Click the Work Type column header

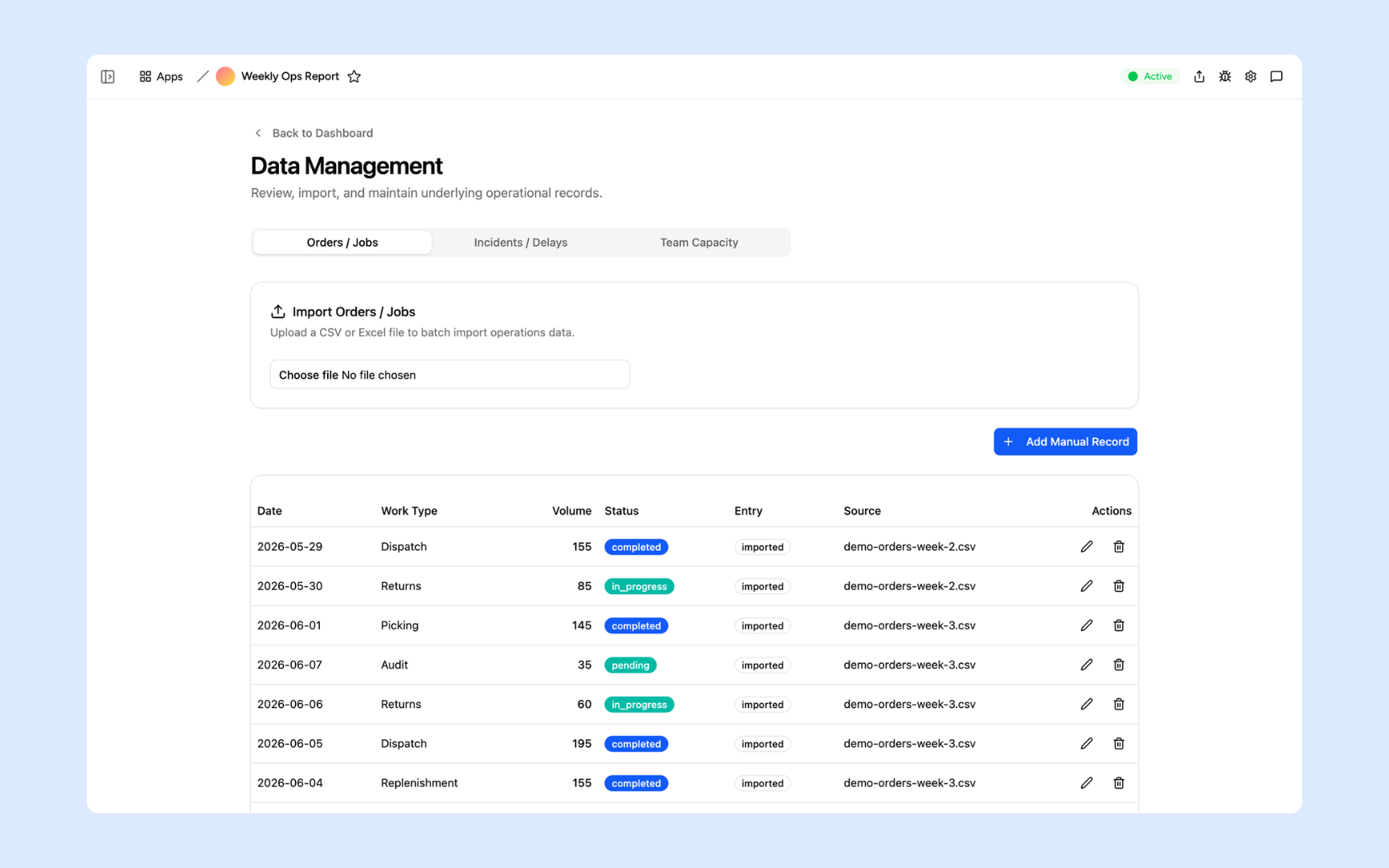pyautogui.click(x=409, y=511)
